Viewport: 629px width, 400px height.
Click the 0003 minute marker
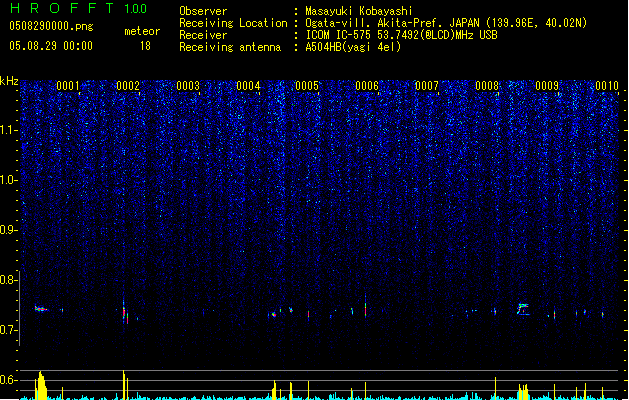188,86
